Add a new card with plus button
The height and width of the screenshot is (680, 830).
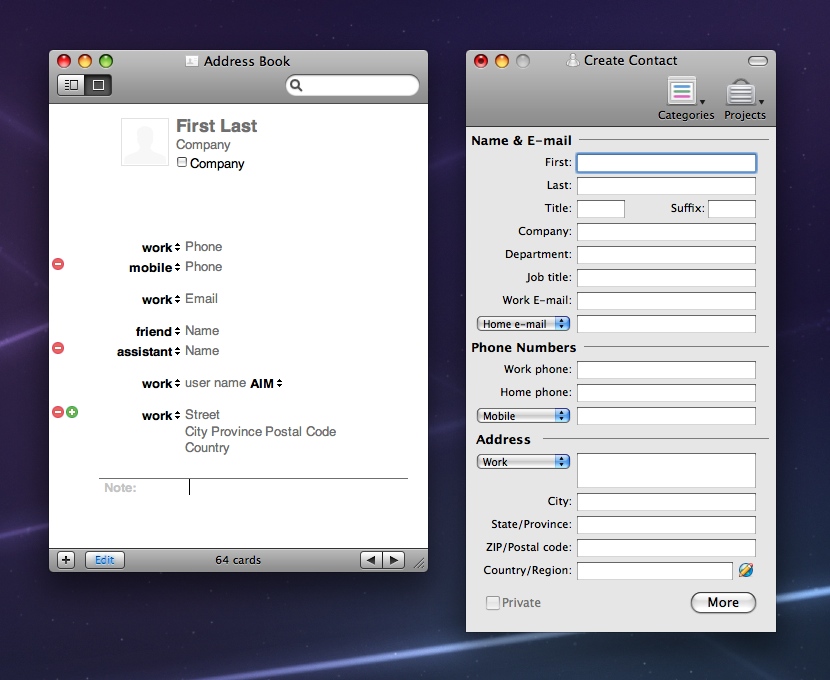pyautogui.click(x=66, y=560)
